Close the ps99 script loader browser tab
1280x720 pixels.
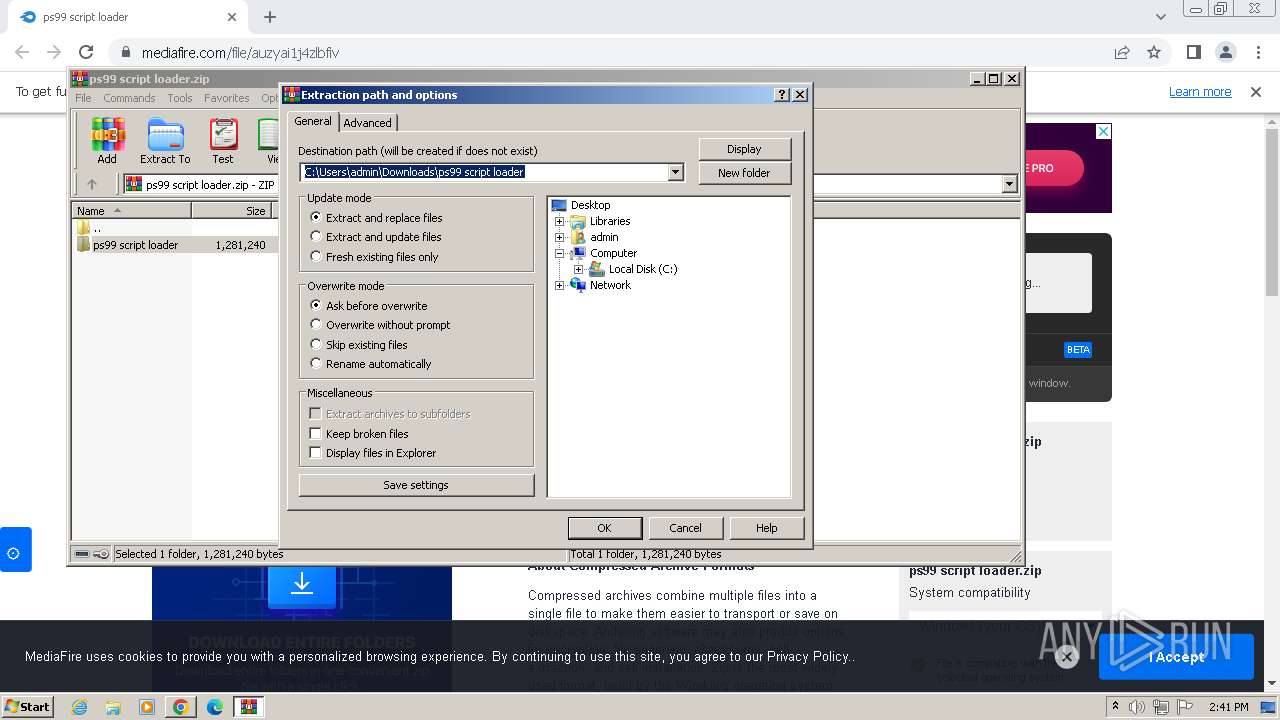tap(232, 17)
